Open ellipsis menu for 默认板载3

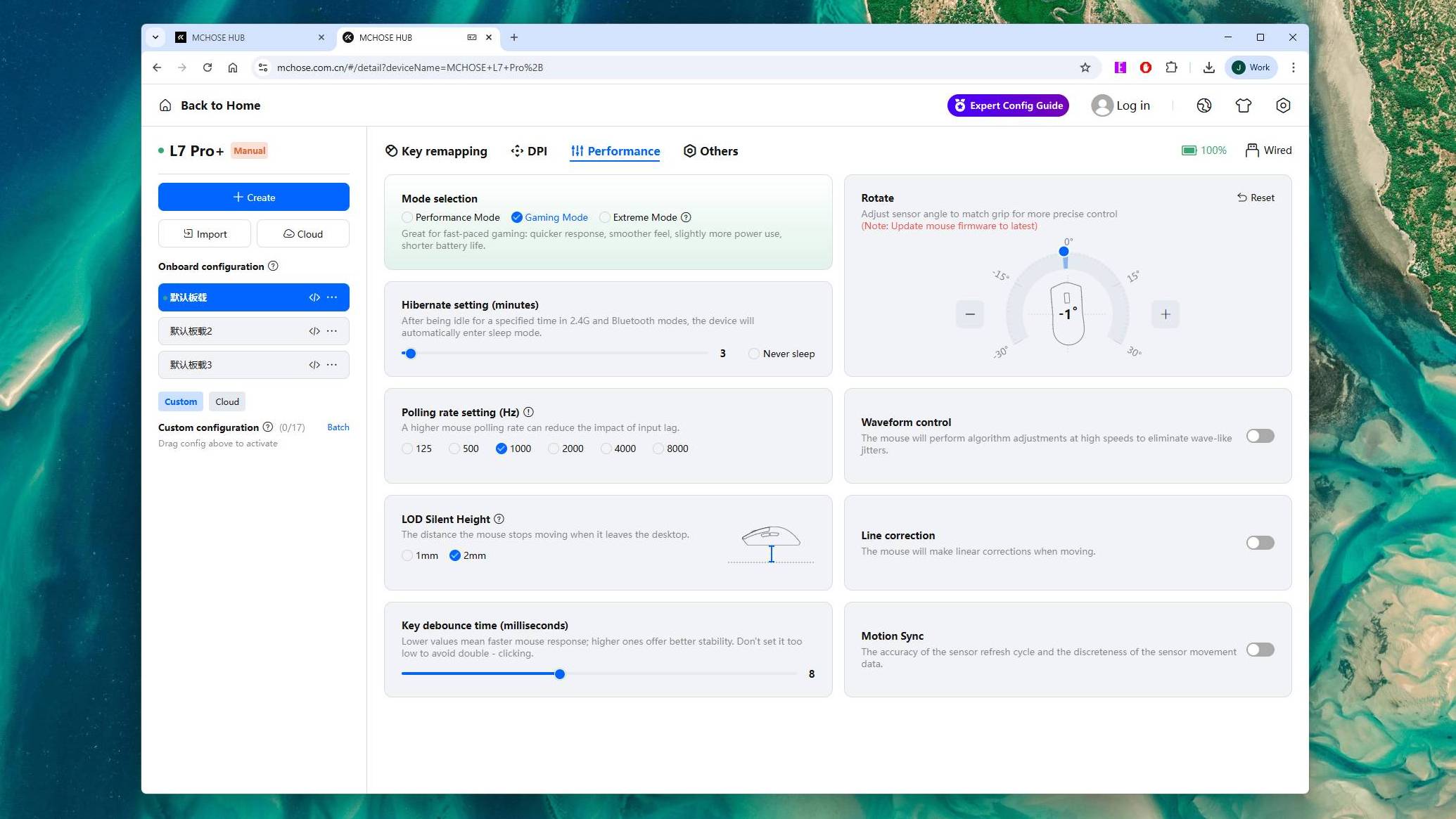coord(331,364)
